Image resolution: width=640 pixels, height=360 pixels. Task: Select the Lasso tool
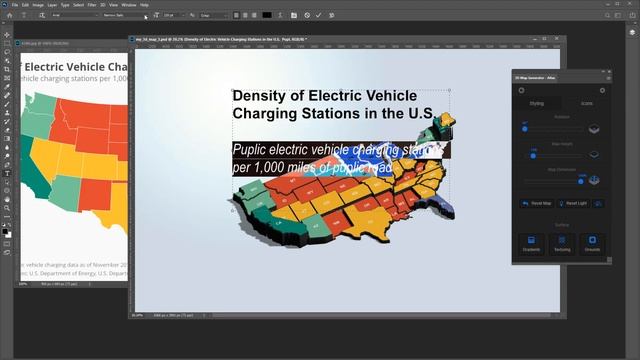[x=7, y=52]
